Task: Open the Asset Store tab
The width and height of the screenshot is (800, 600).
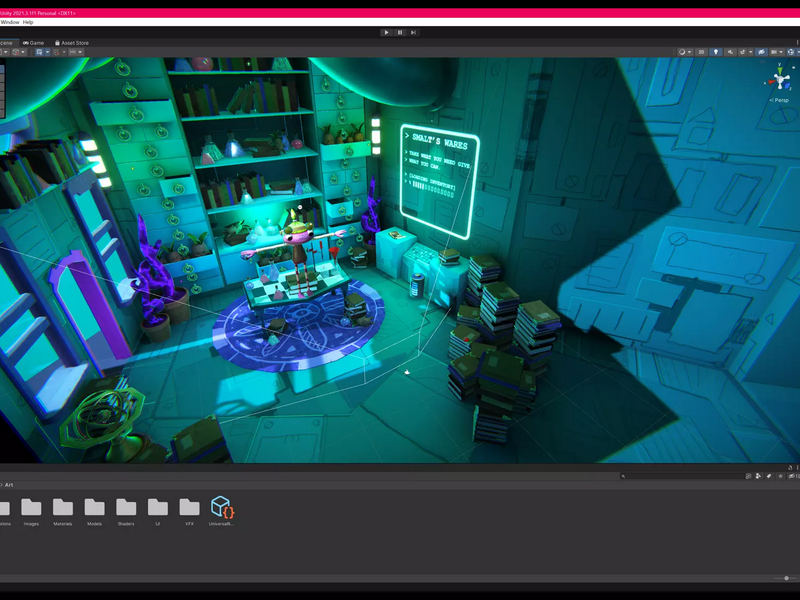Action: 72,43
